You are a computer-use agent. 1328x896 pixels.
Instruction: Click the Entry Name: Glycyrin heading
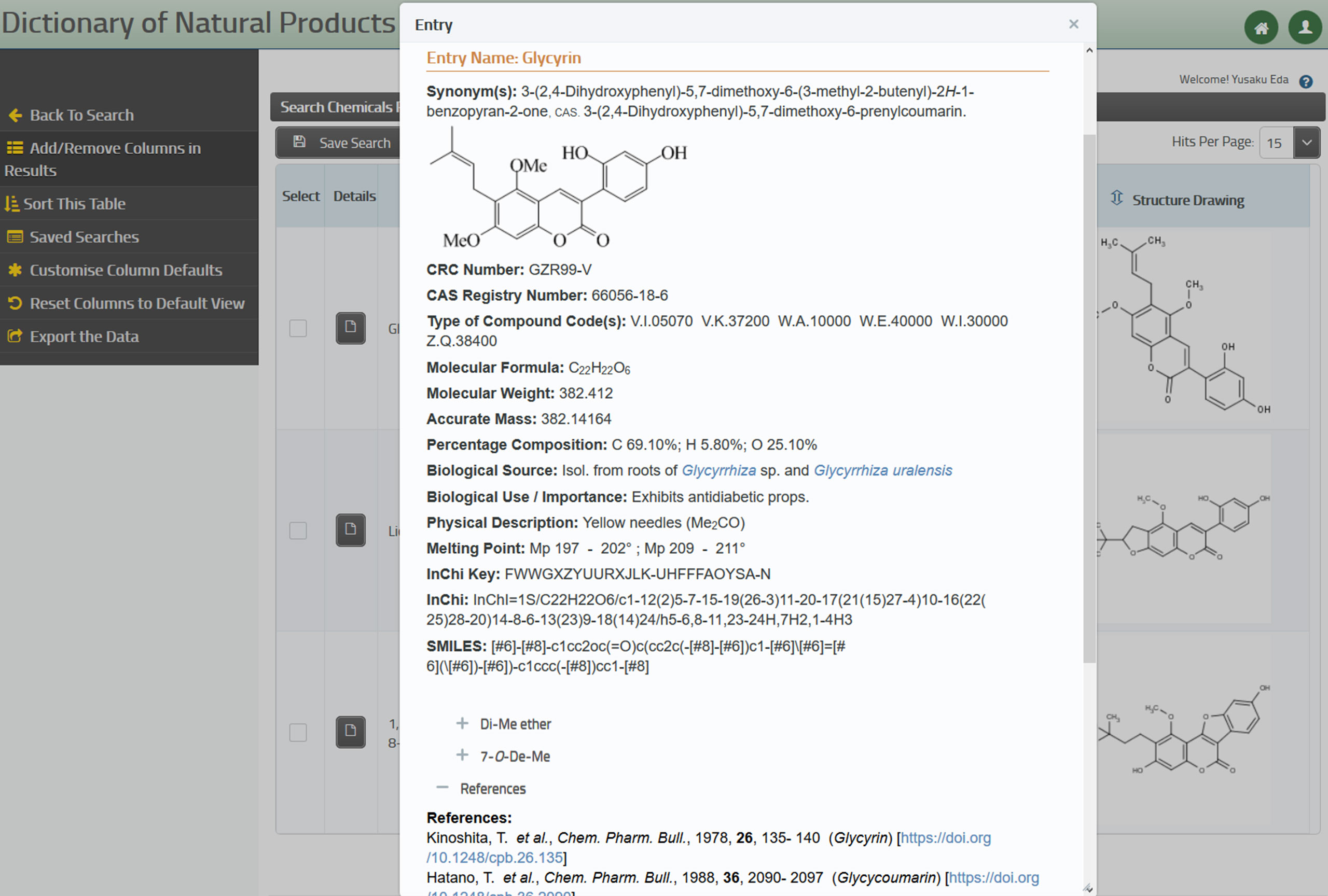pyautogui.click(x=503, y=58)
